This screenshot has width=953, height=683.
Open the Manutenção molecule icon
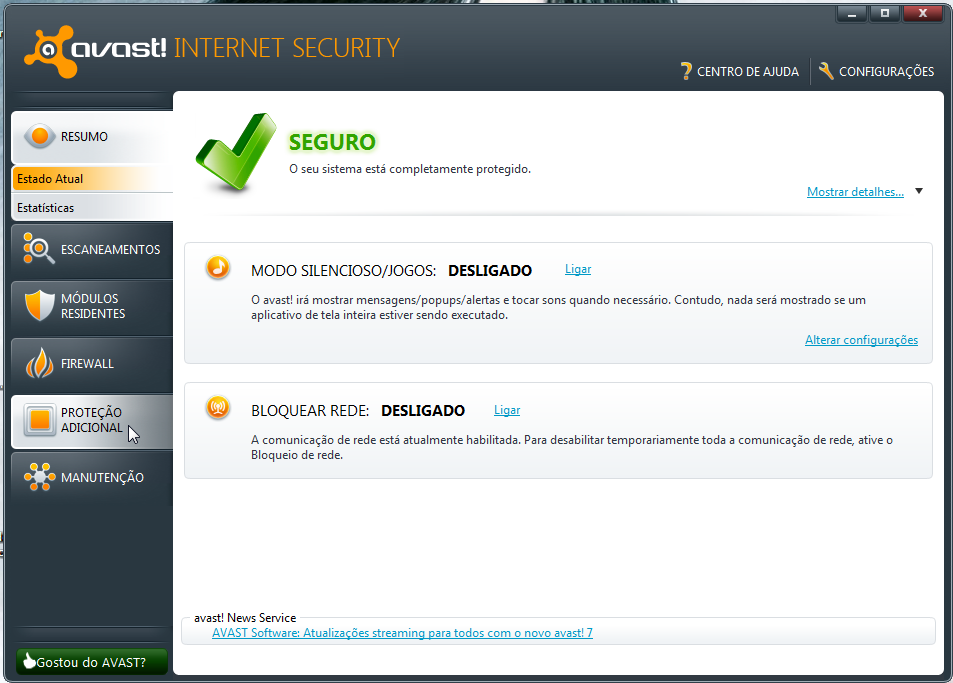39,477
